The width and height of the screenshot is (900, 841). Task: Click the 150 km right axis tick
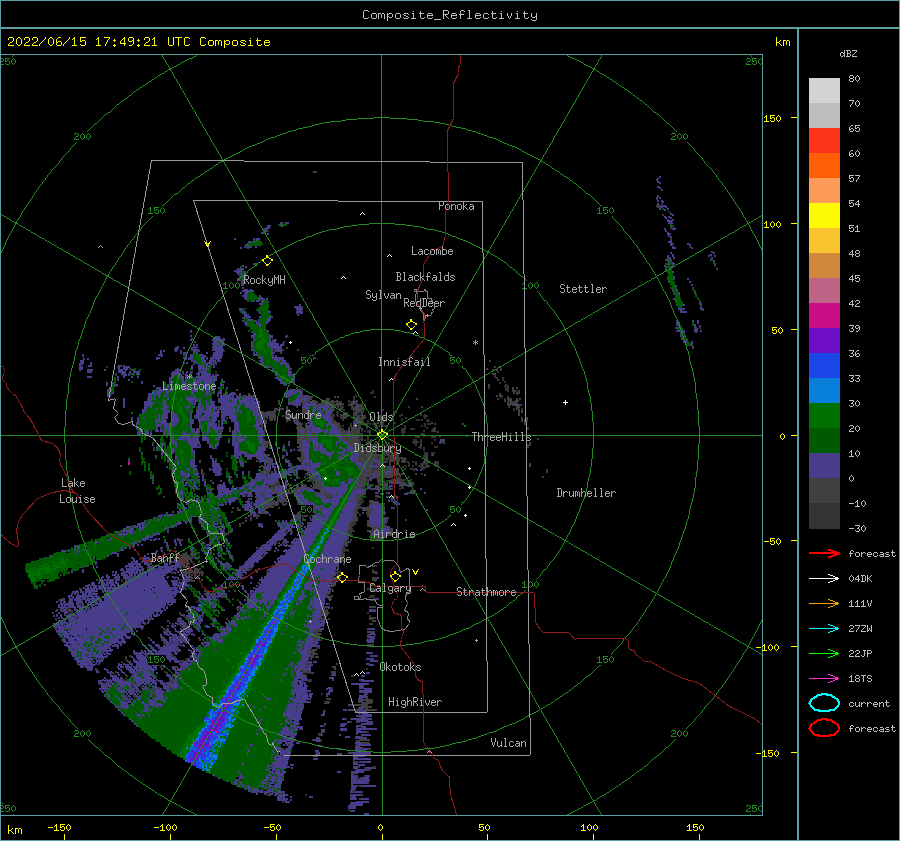(773, 118)
